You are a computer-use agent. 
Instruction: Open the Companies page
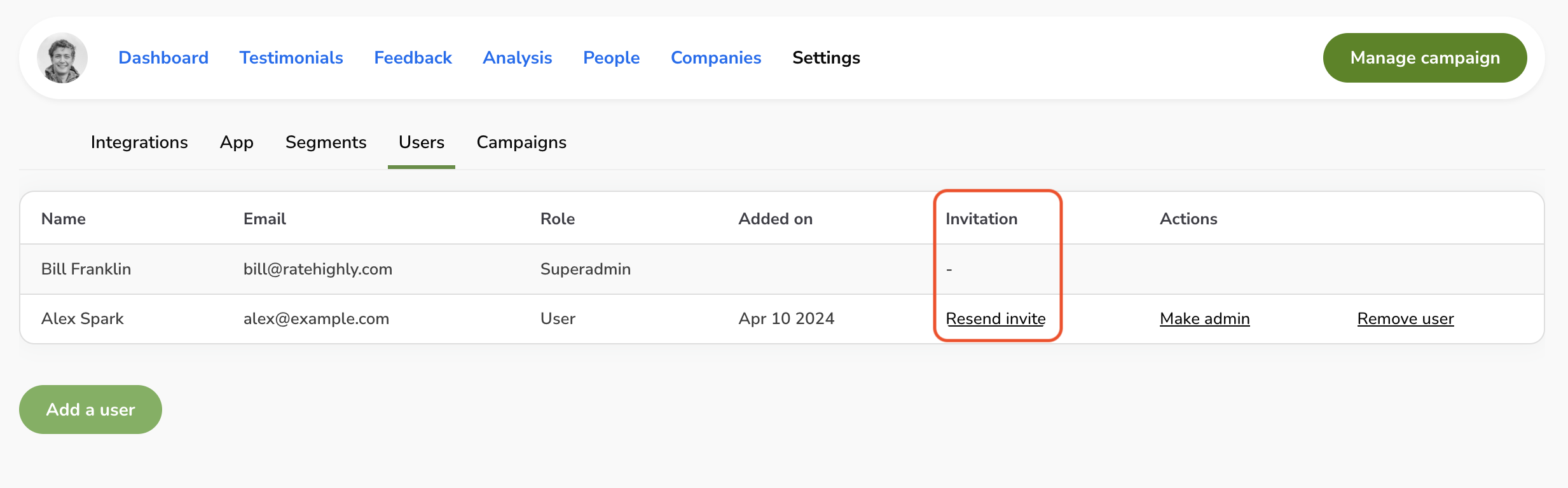[x=716, y=58]
